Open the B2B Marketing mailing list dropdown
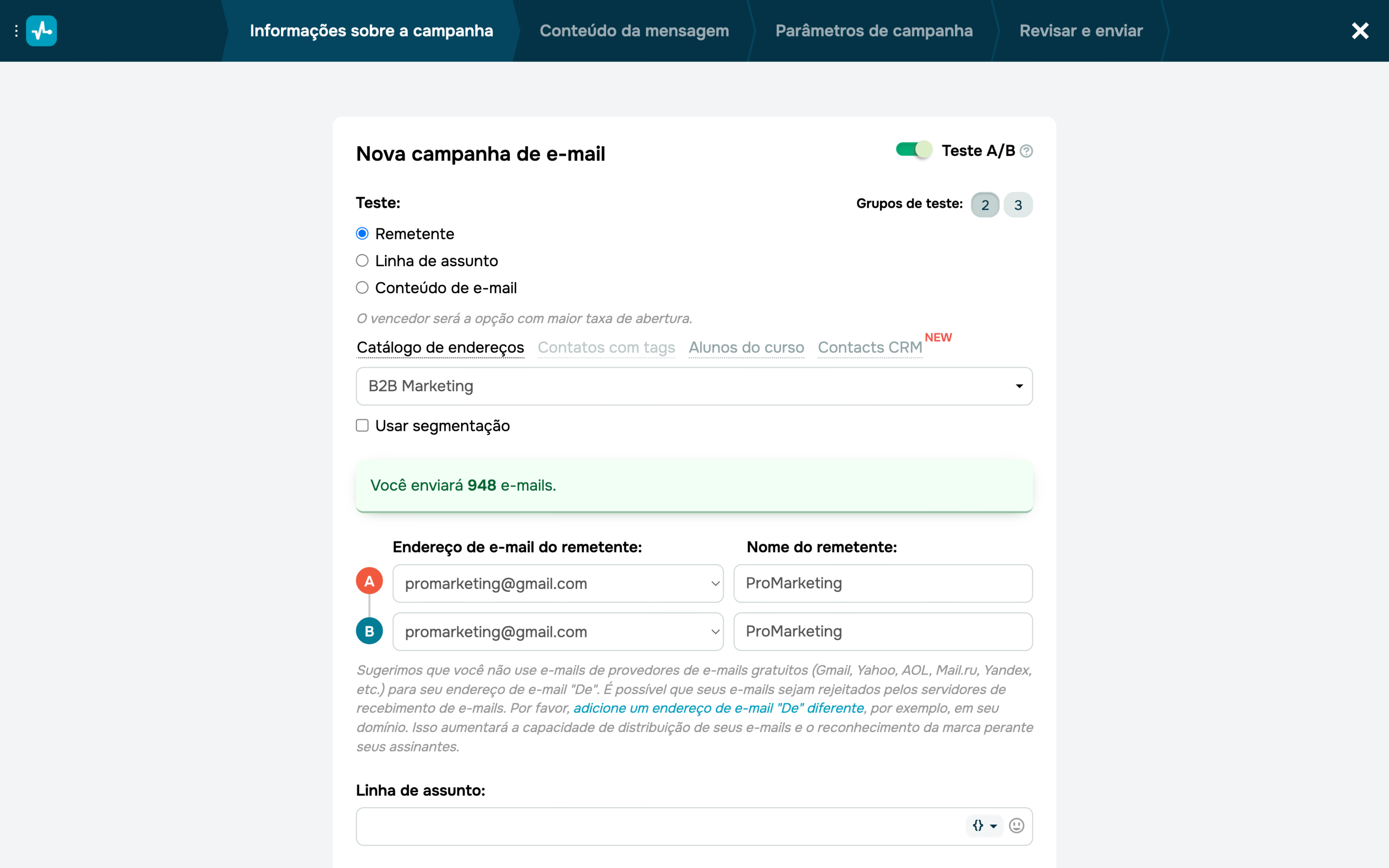Screen dimensions: 1389x868 pyautogui.click(x=694, y=386)
